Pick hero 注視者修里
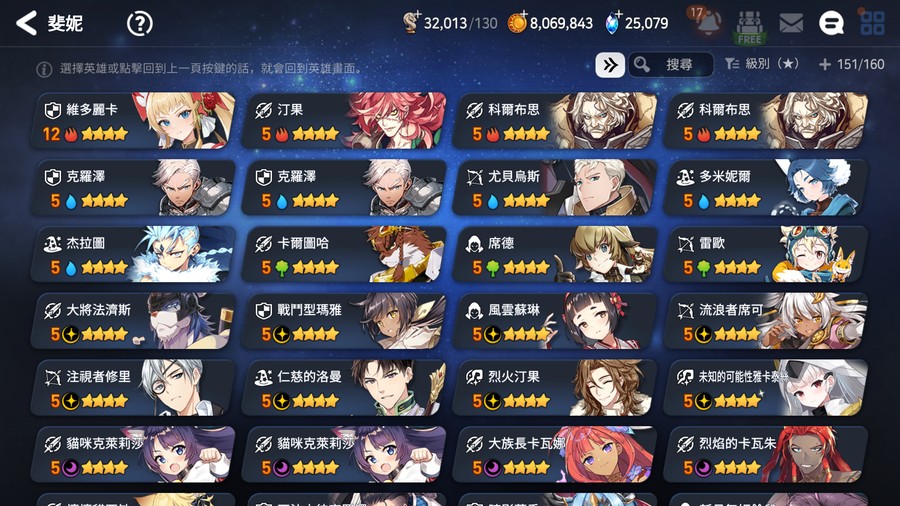 click(x=133, y=388)
